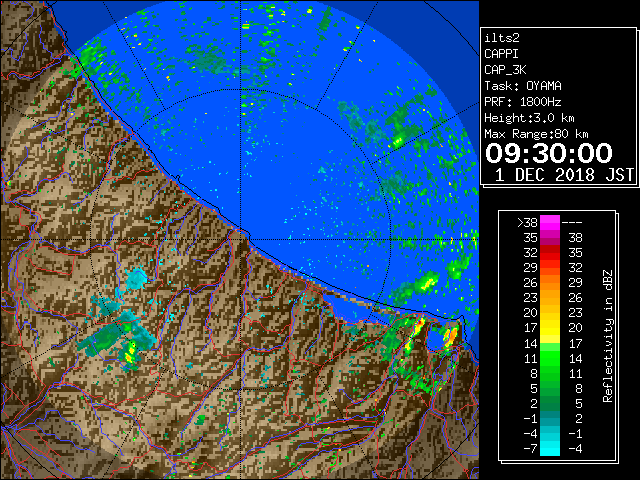Click the ">38" legend value

click(x=527, y=223)
